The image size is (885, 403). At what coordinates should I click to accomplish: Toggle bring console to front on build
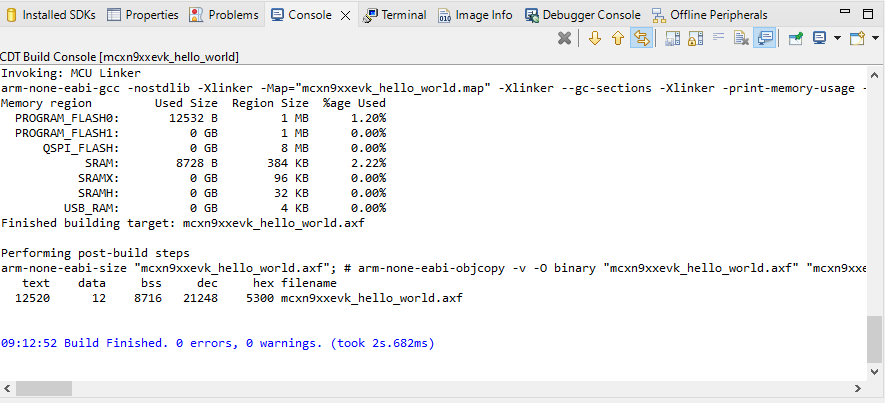coord(765,38)
